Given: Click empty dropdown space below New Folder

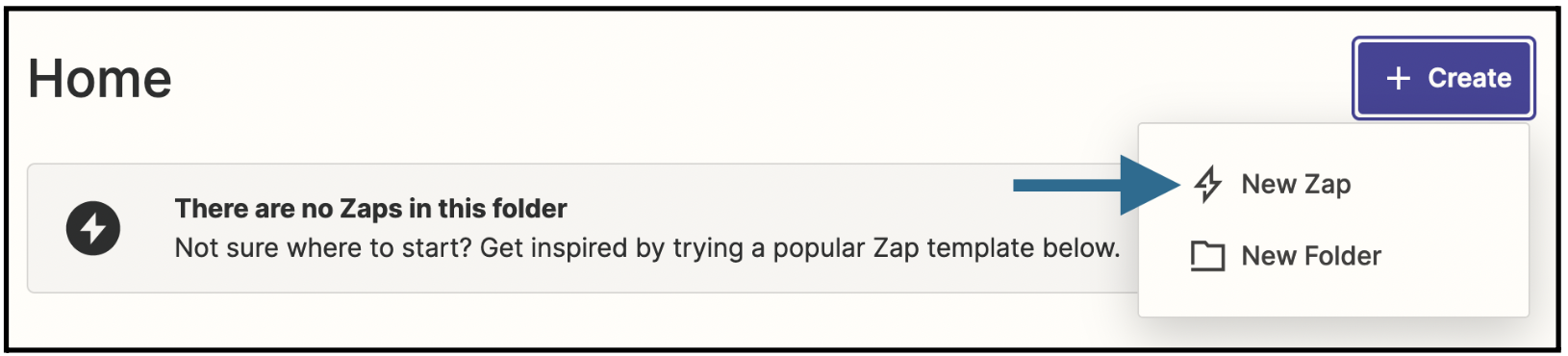Looking at the screenshot, I should point(1333,300).
